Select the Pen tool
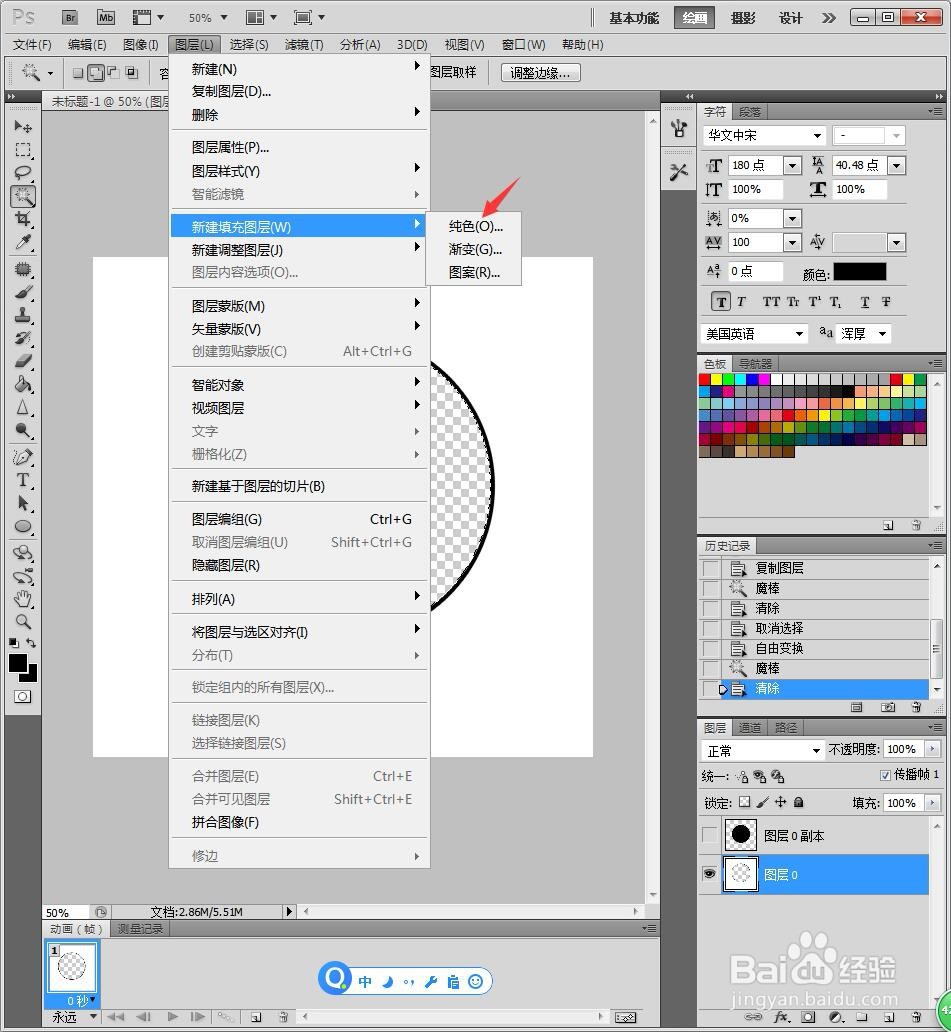The width and height of the screenshot is (951, 1032). pos(23,457)
